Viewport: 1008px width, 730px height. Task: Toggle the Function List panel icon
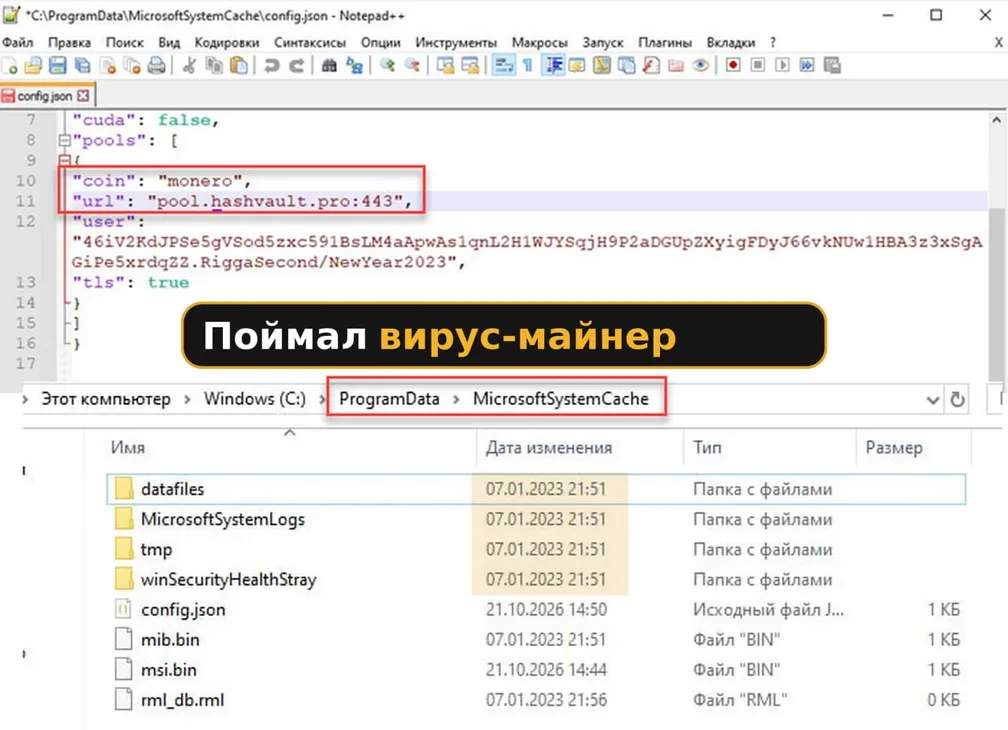[651, 66]
